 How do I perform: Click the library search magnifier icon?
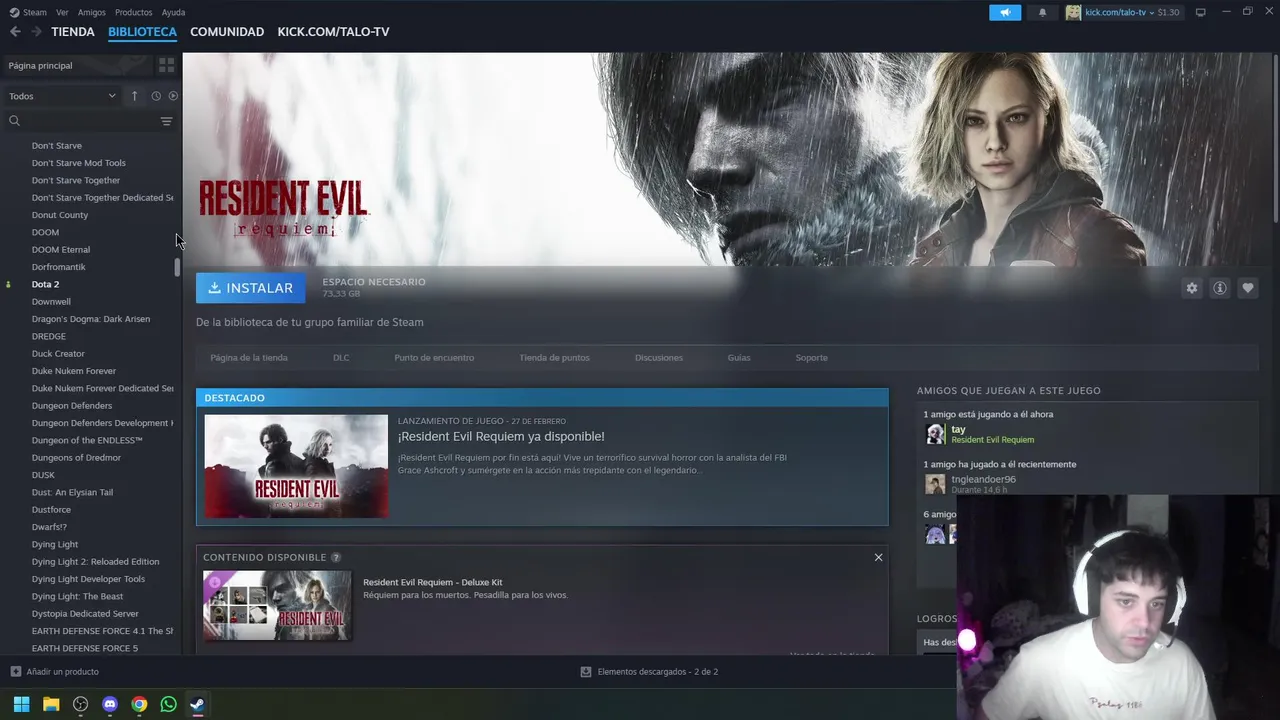(x=14, y=121)
